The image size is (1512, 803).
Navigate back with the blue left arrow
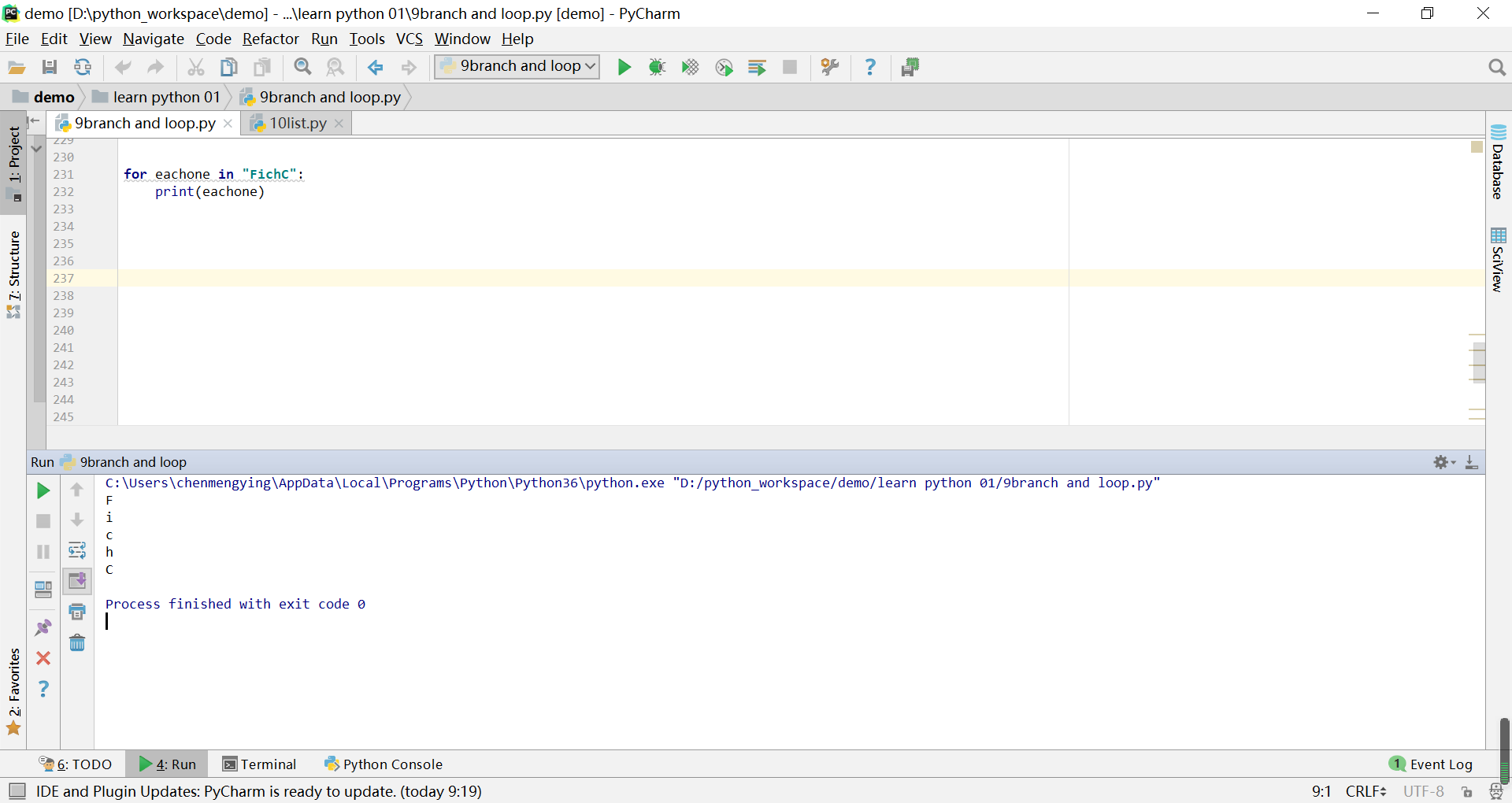click(x=376, y=68)
